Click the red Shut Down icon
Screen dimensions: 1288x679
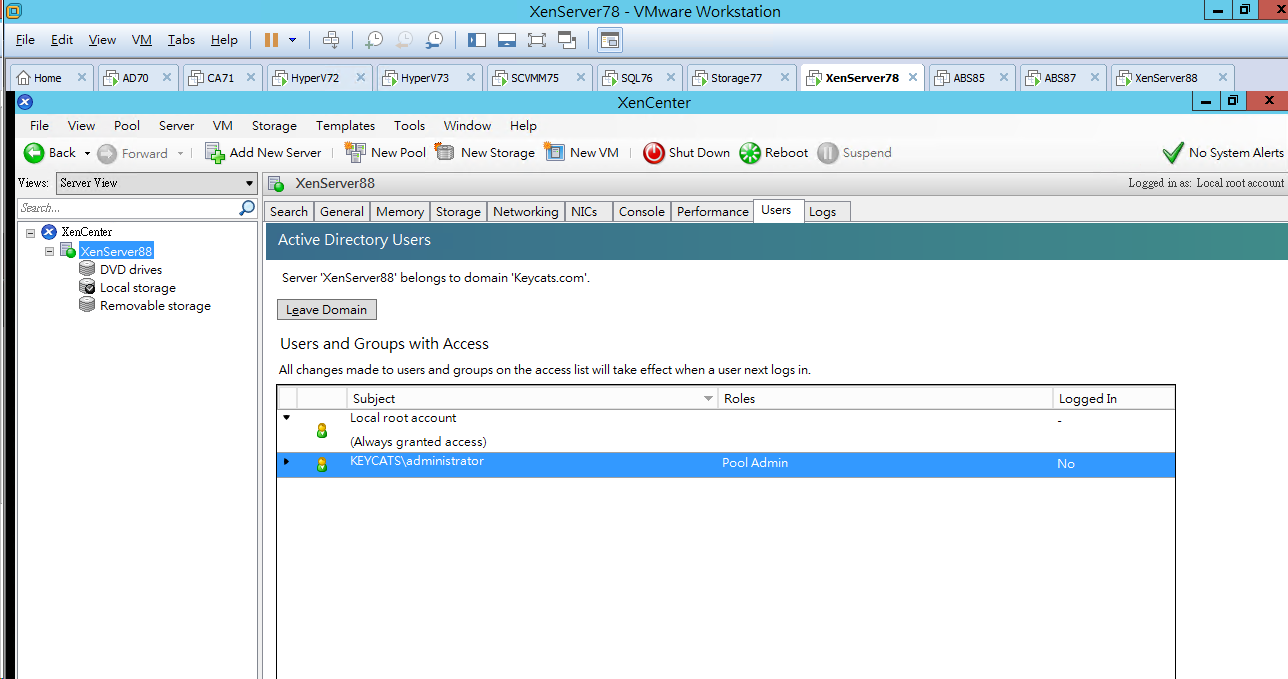pyautogui.click(x=653, y=153)
